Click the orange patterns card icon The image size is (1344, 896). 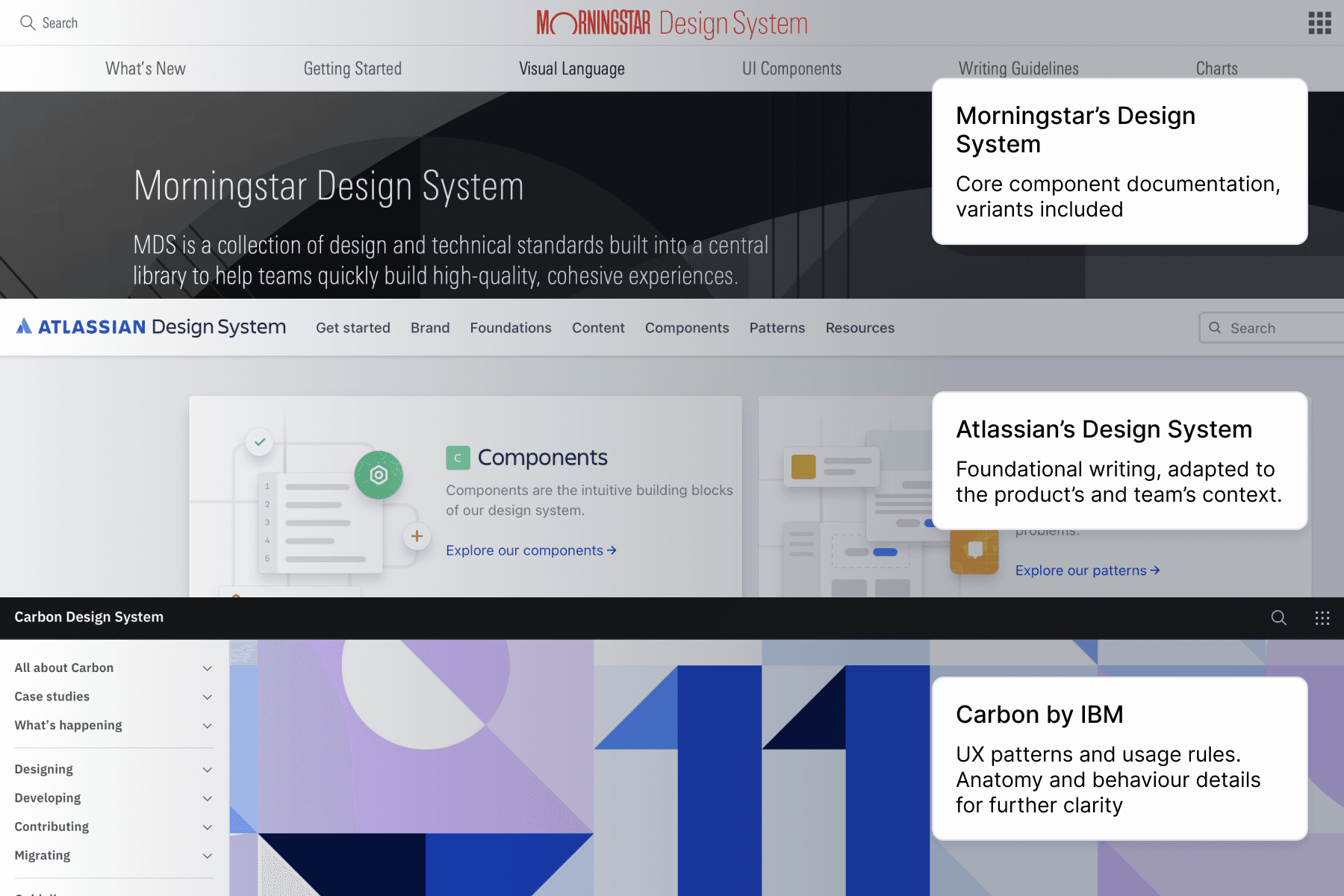[974, 550]
